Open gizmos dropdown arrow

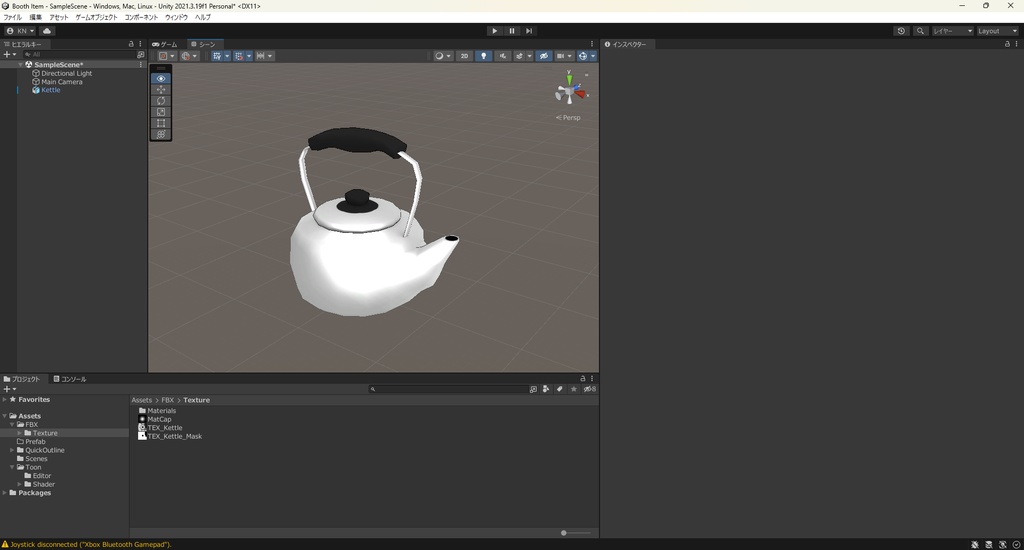click(593, 56)
